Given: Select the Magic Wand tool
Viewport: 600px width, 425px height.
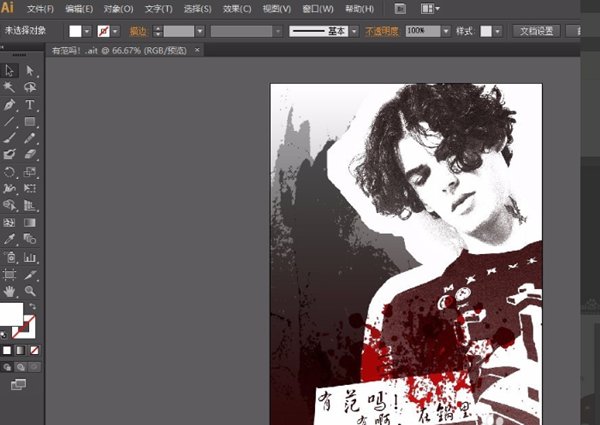Looking at the screenshot, I should click(9, 88).
